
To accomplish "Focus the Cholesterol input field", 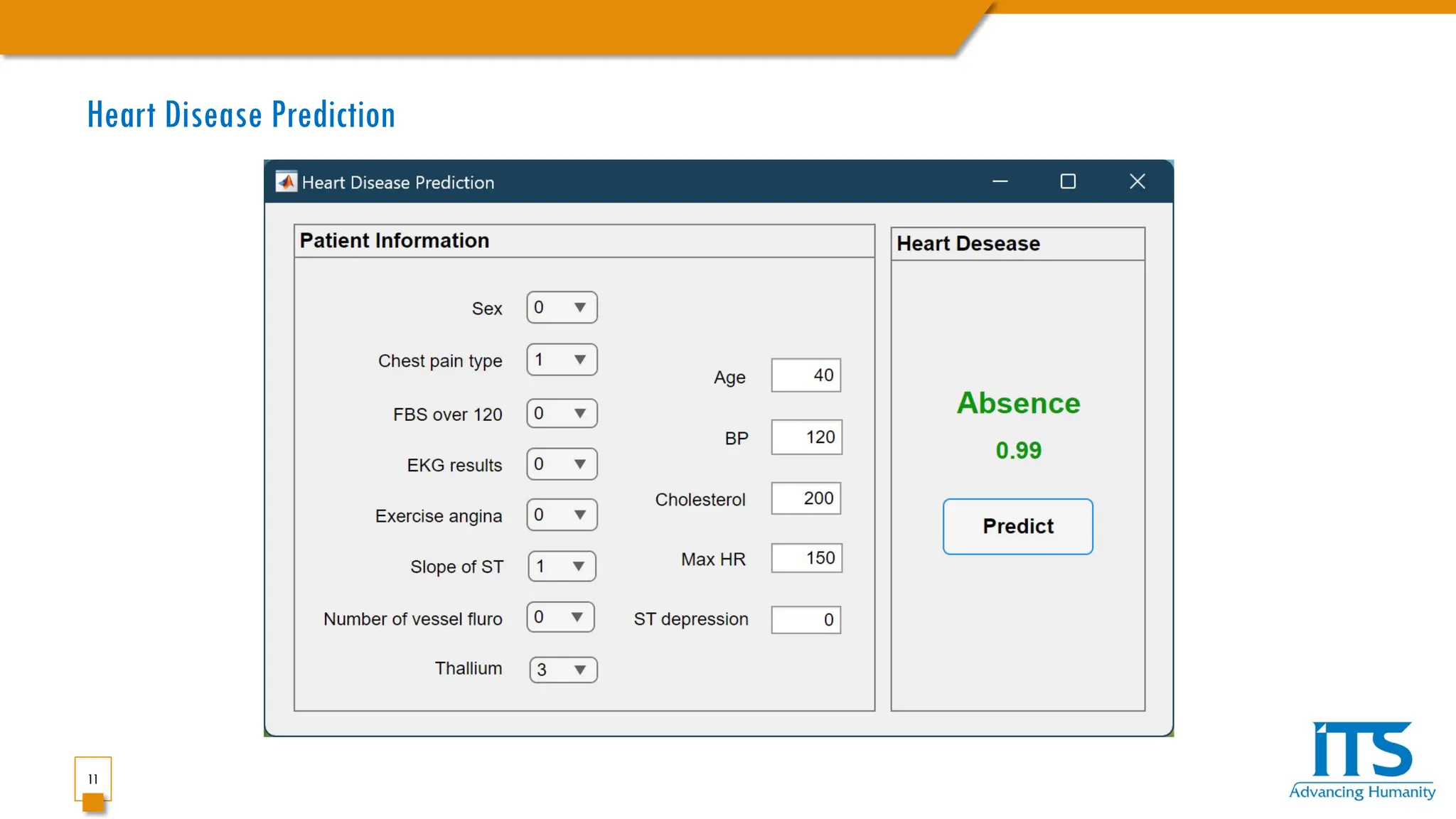I will point(805,498).
